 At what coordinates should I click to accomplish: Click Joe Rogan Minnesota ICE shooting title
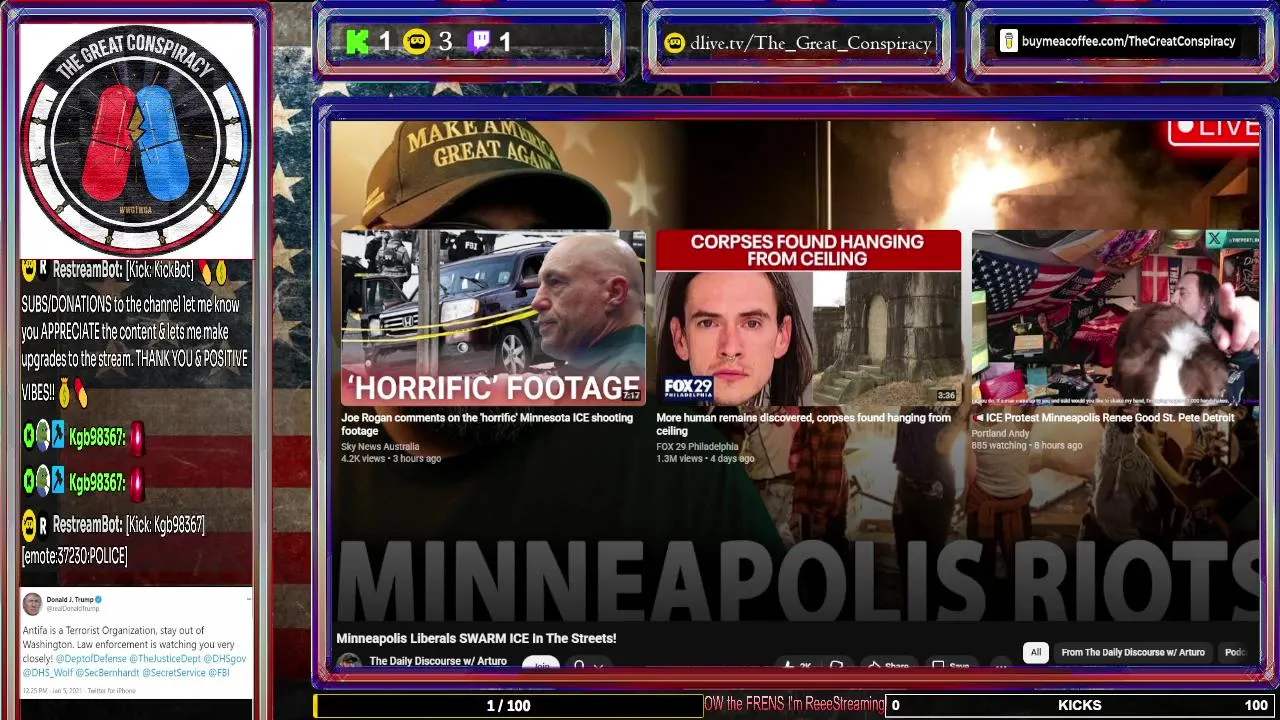(x=487, y=424)
